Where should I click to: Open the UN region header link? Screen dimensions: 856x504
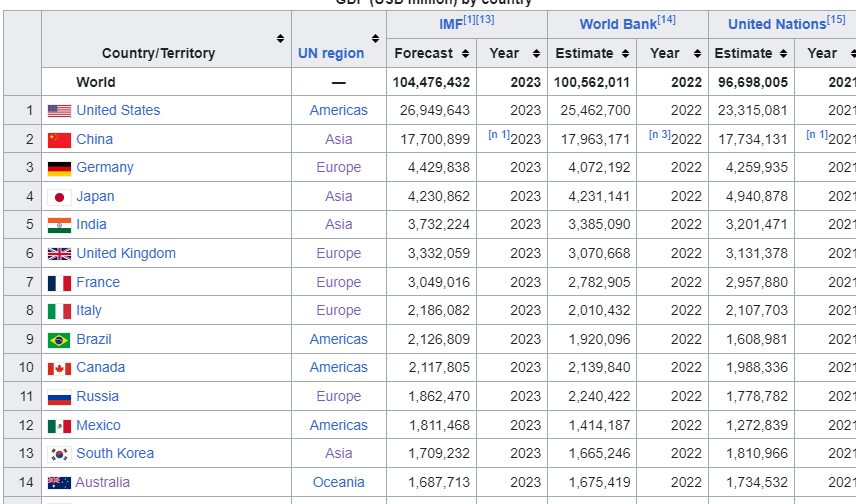coord(331,54)
